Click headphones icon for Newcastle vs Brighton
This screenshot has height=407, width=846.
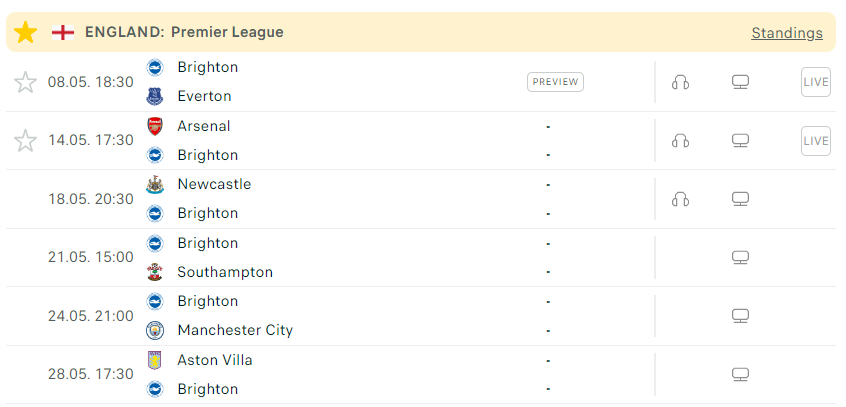click(680, 199)
